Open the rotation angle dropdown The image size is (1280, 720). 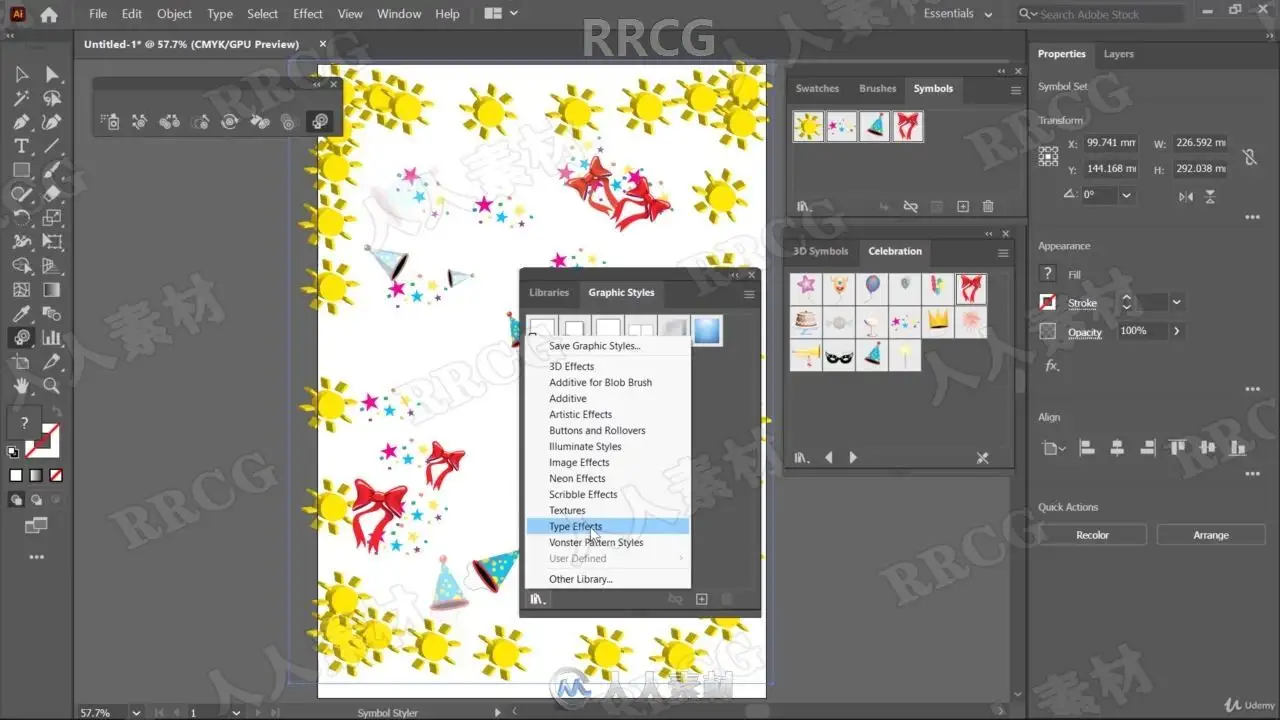(1128, 195)
